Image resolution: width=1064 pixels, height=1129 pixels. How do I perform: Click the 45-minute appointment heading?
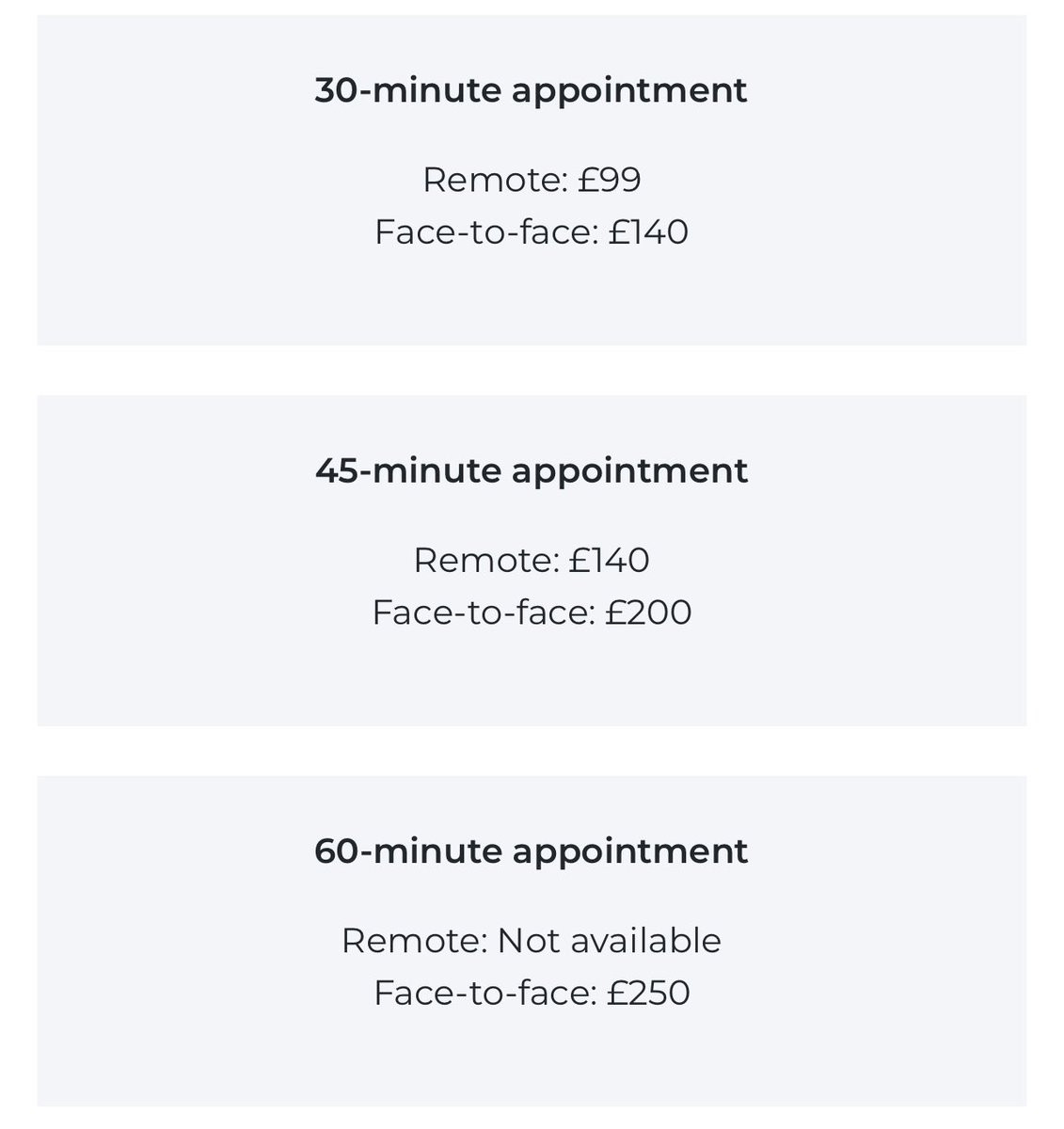(532, 470)
